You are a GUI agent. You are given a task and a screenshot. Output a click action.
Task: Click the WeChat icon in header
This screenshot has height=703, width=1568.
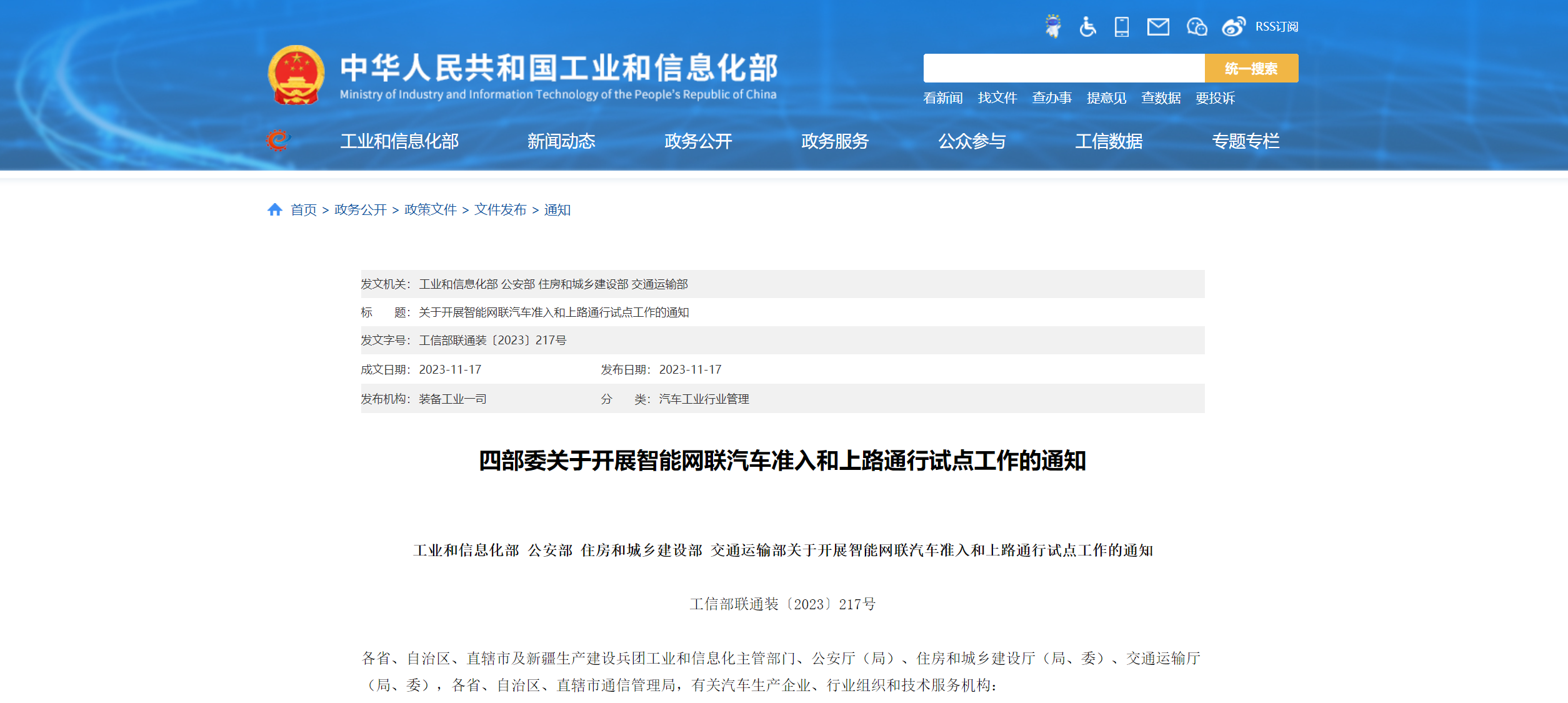coord(1196,27)
